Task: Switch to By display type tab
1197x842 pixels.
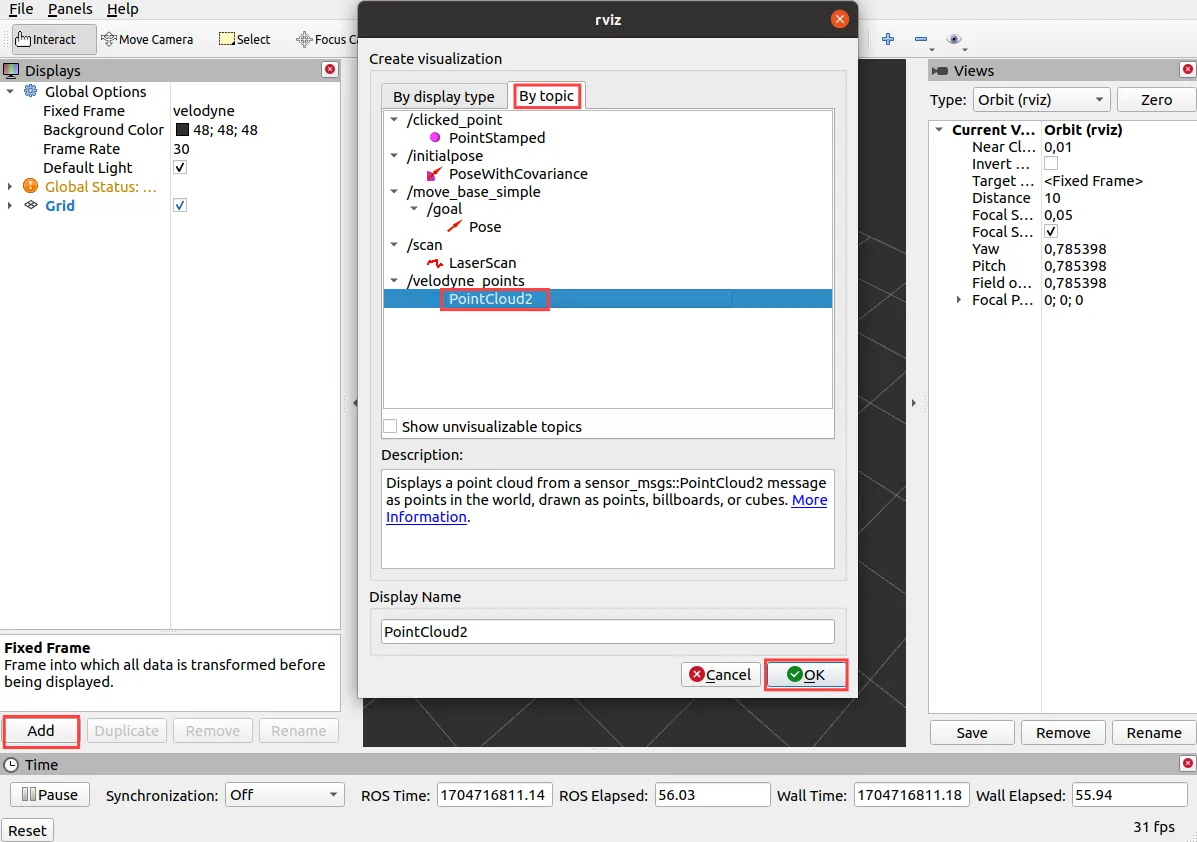Action: click(x=443, y=97)
